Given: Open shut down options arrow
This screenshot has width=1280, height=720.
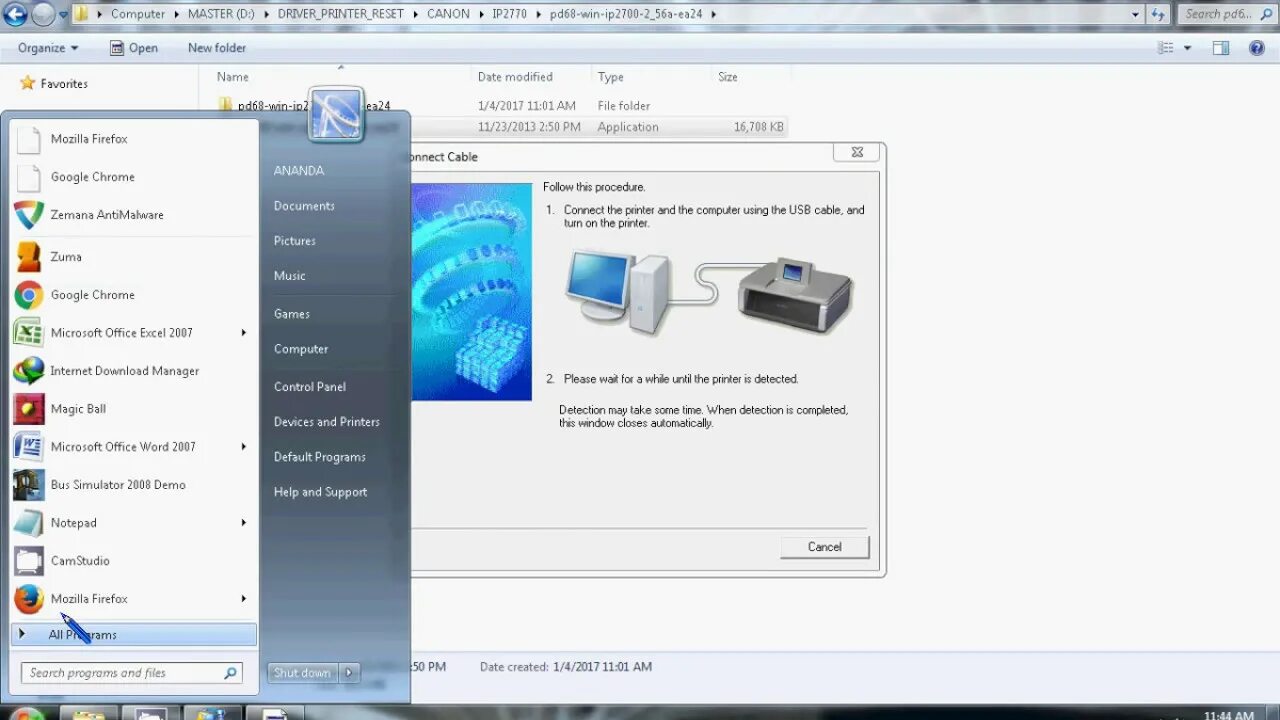Looking at the screenshot, I should [349, 673].
